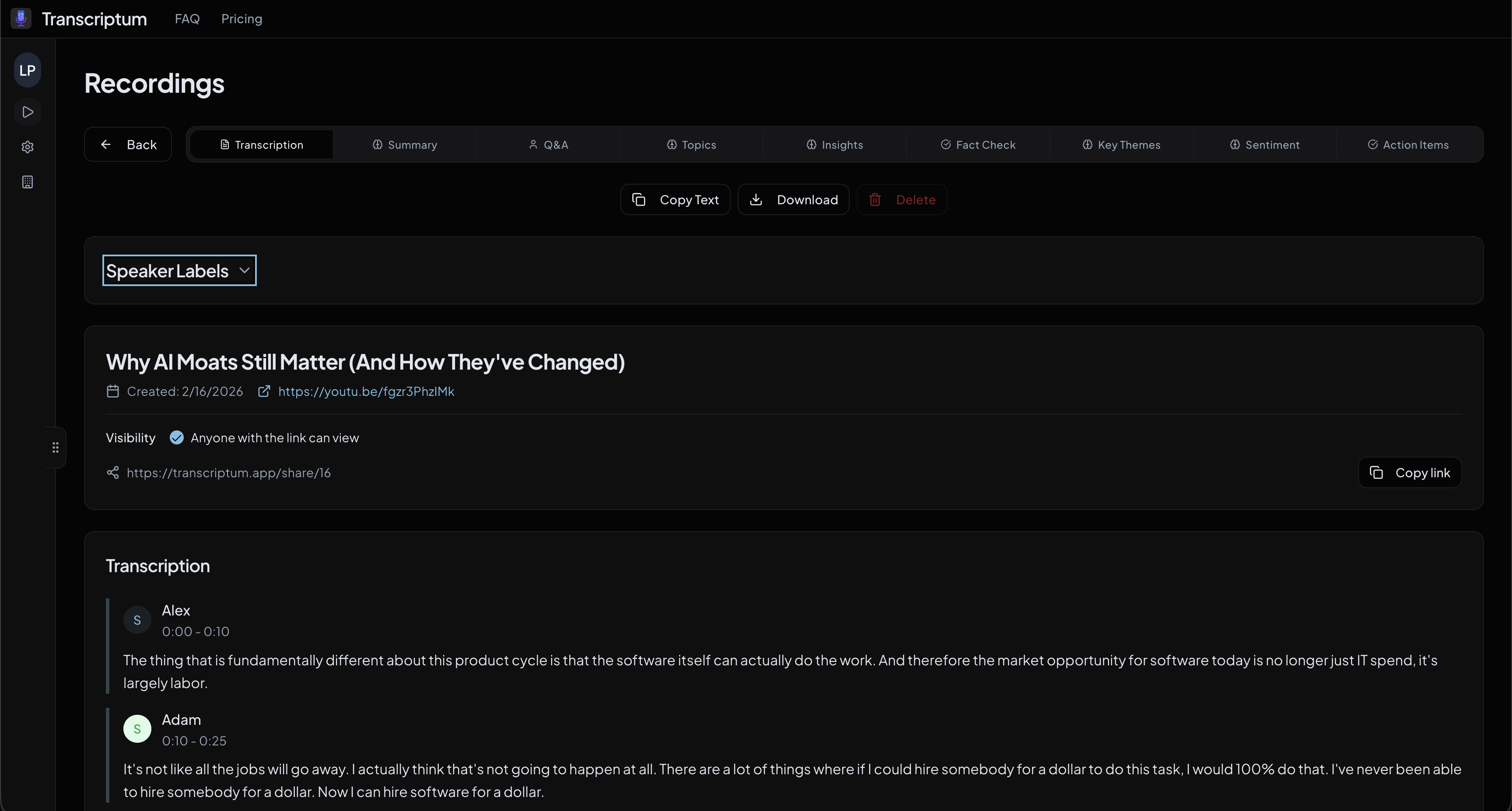Click the recordings grid icon in the sidebar

(x=27, y=182)
